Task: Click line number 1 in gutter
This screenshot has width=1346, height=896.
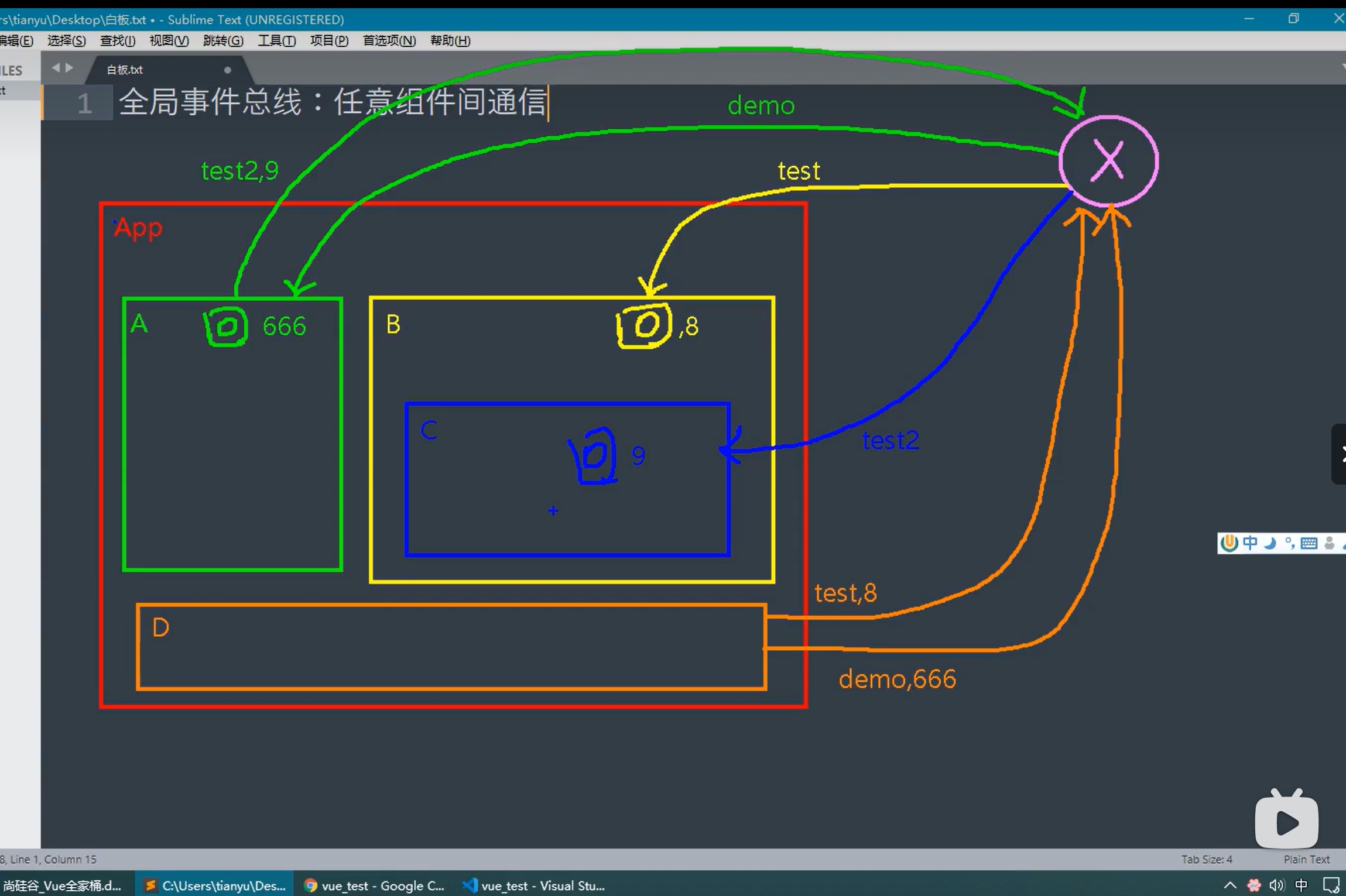Action: (x=84, y=103)
